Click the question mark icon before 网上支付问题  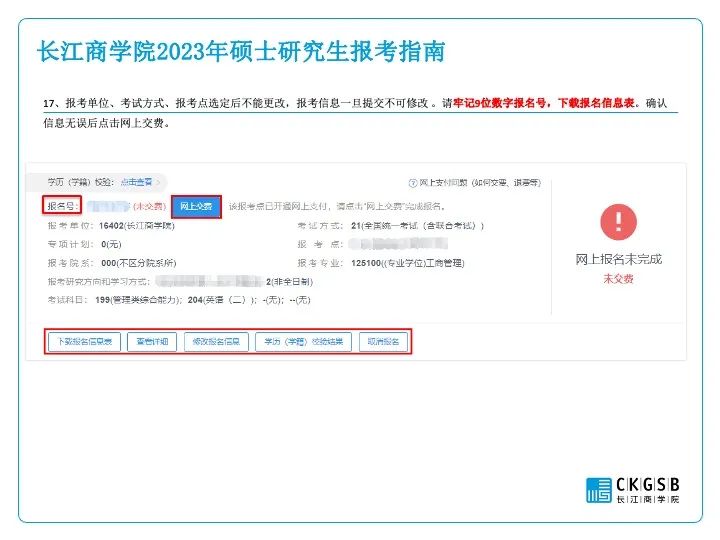412,183
